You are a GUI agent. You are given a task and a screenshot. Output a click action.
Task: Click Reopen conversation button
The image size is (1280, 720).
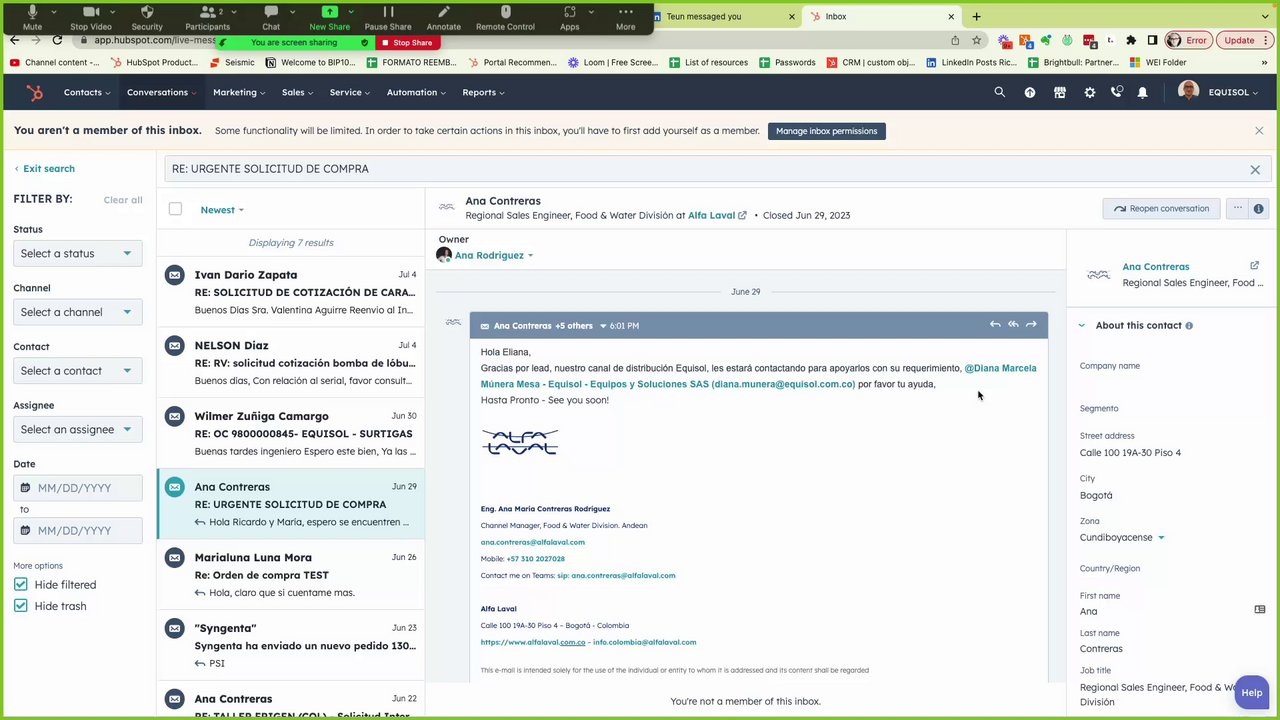[1161, 208]
